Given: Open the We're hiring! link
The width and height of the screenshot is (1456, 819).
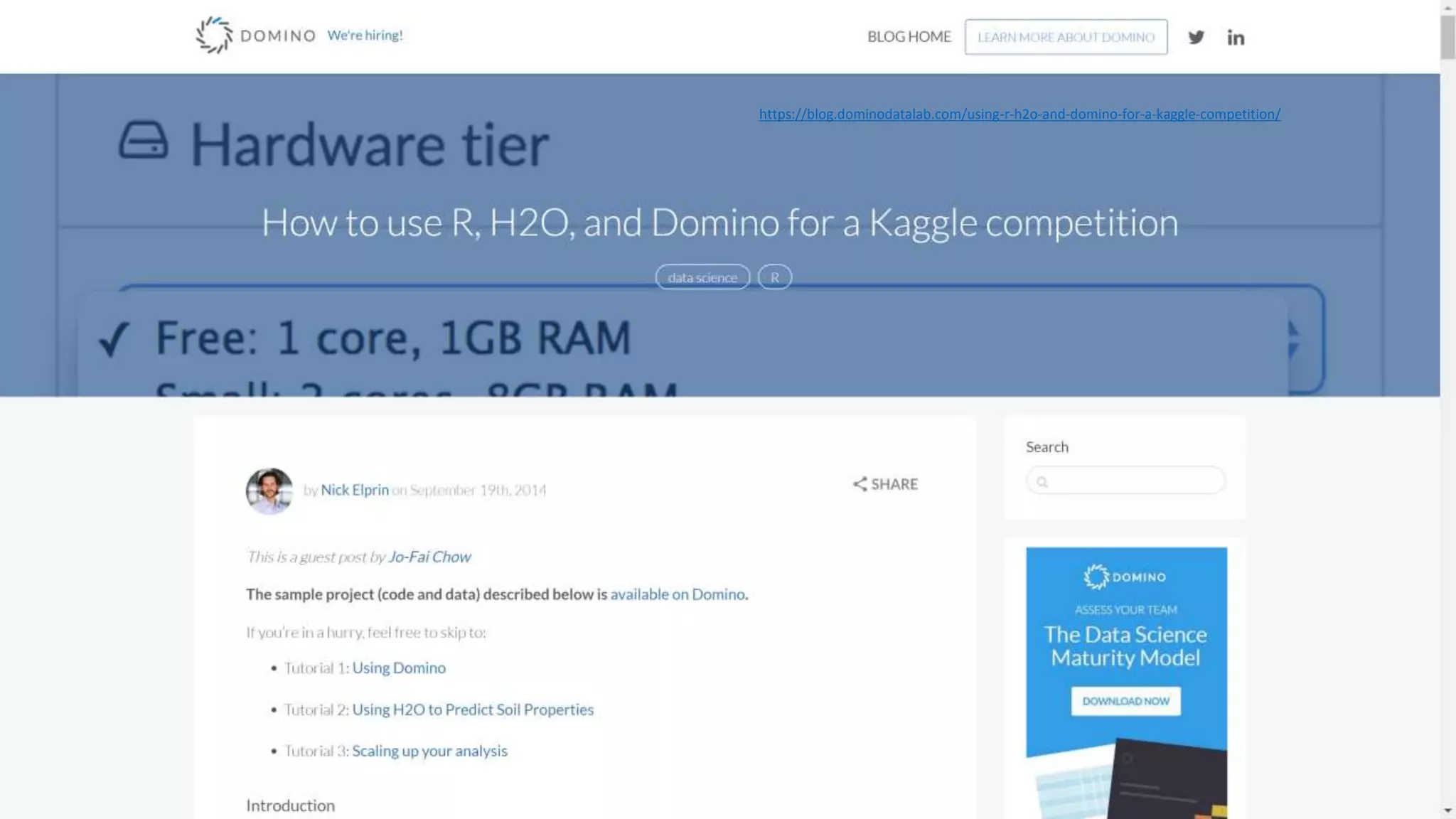Looking at the screenshot, I should click(x=365, y=36).
